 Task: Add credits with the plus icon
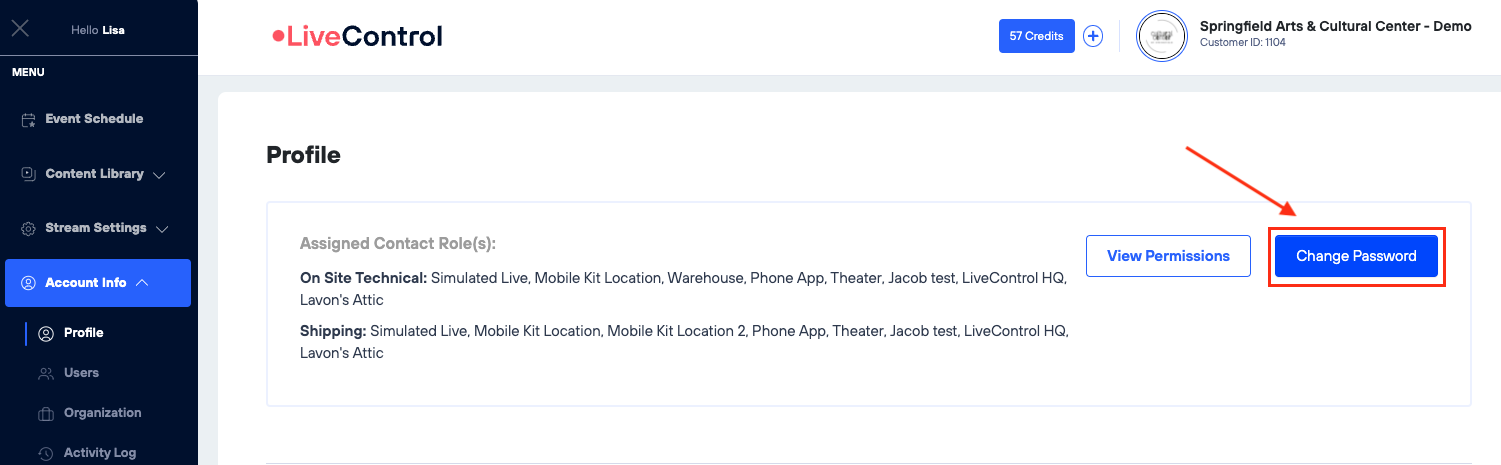1093,36
